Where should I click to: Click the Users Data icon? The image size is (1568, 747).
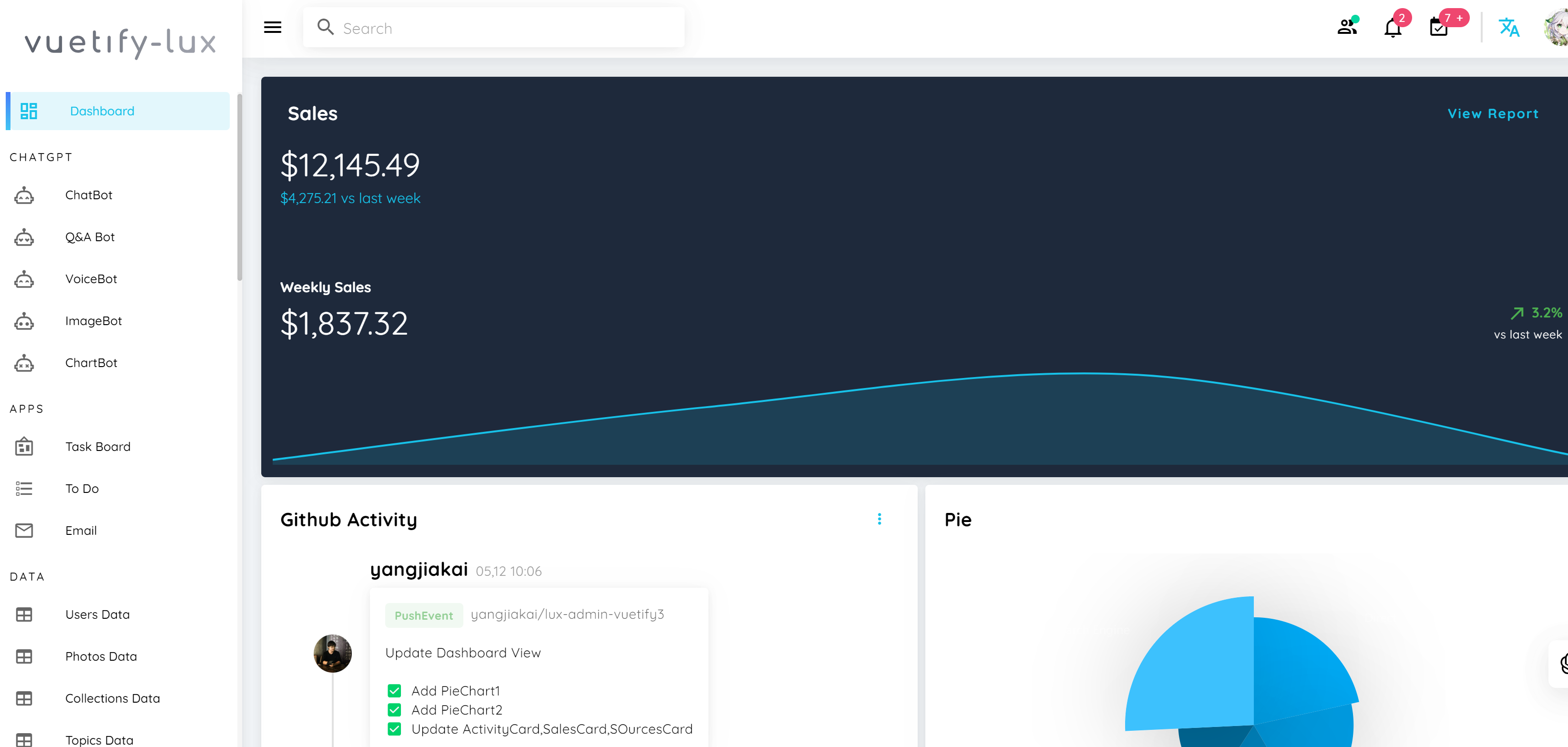tap(24, 614)
